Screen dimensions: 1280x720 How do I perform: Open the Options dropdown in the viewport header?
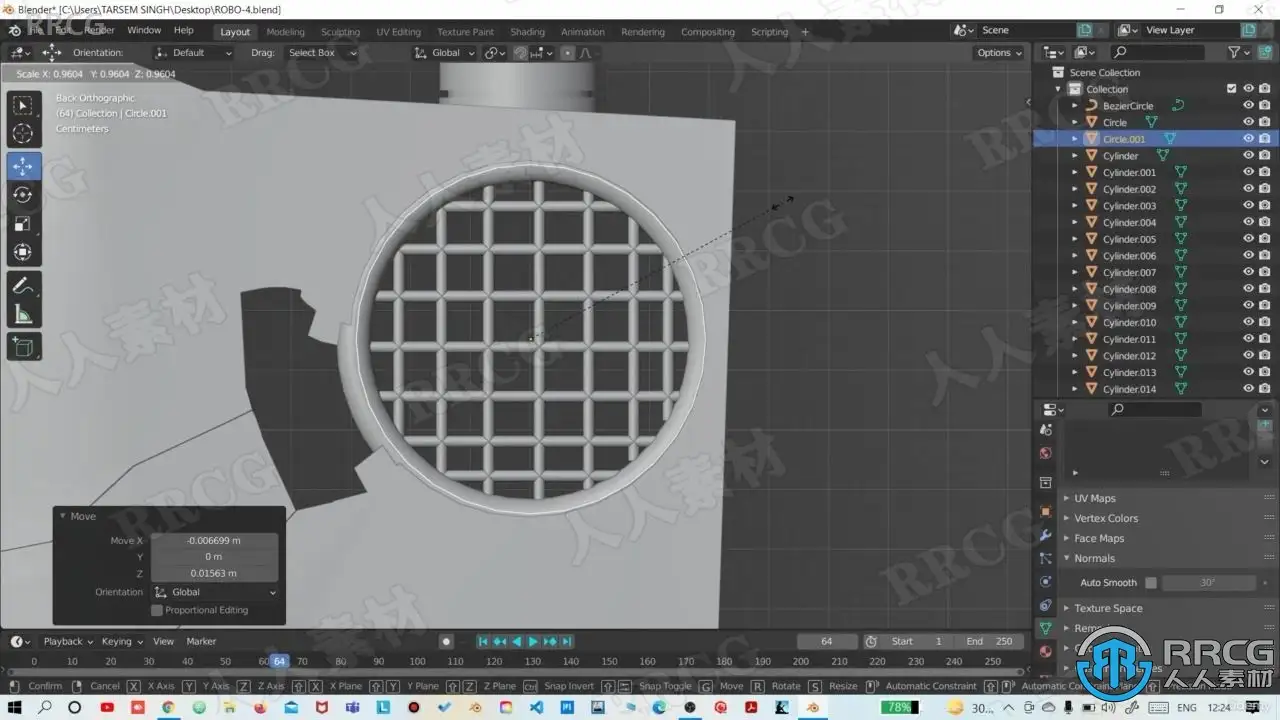tap(999, 53)
